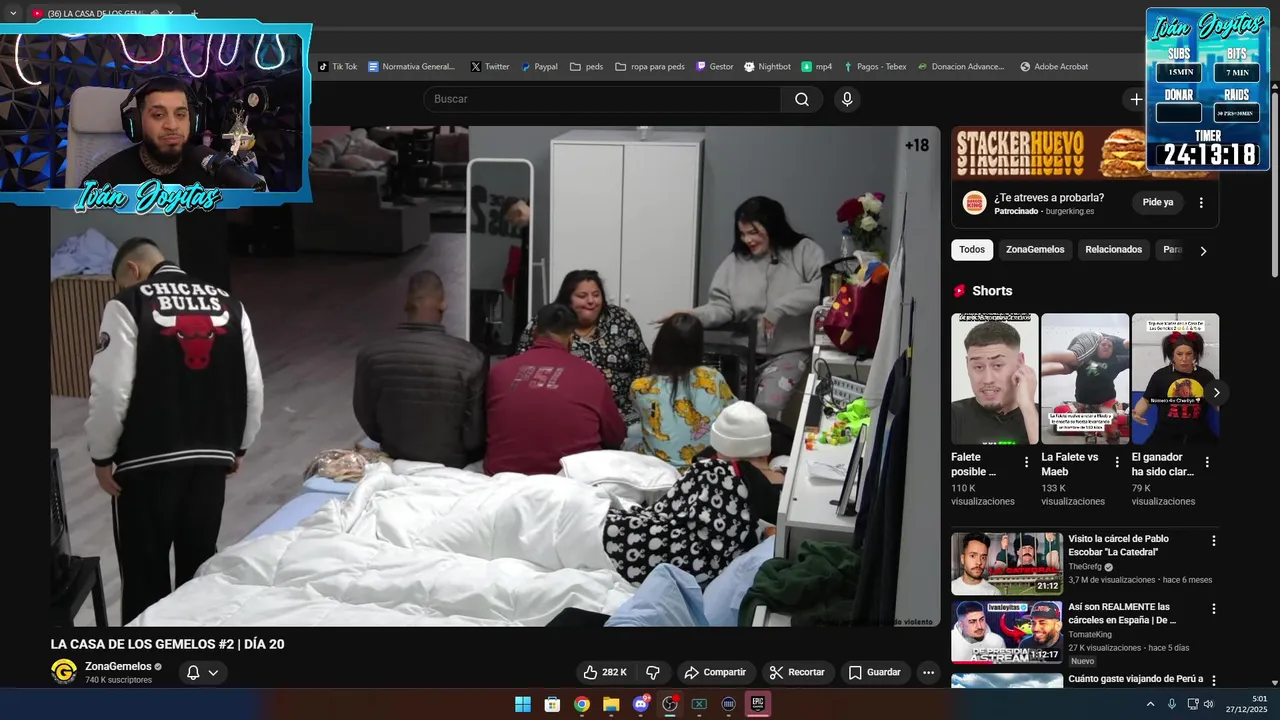1280x720 pixels.
Task: Toggle notification bell for ZonaGemelos
Action: point(193,672)
